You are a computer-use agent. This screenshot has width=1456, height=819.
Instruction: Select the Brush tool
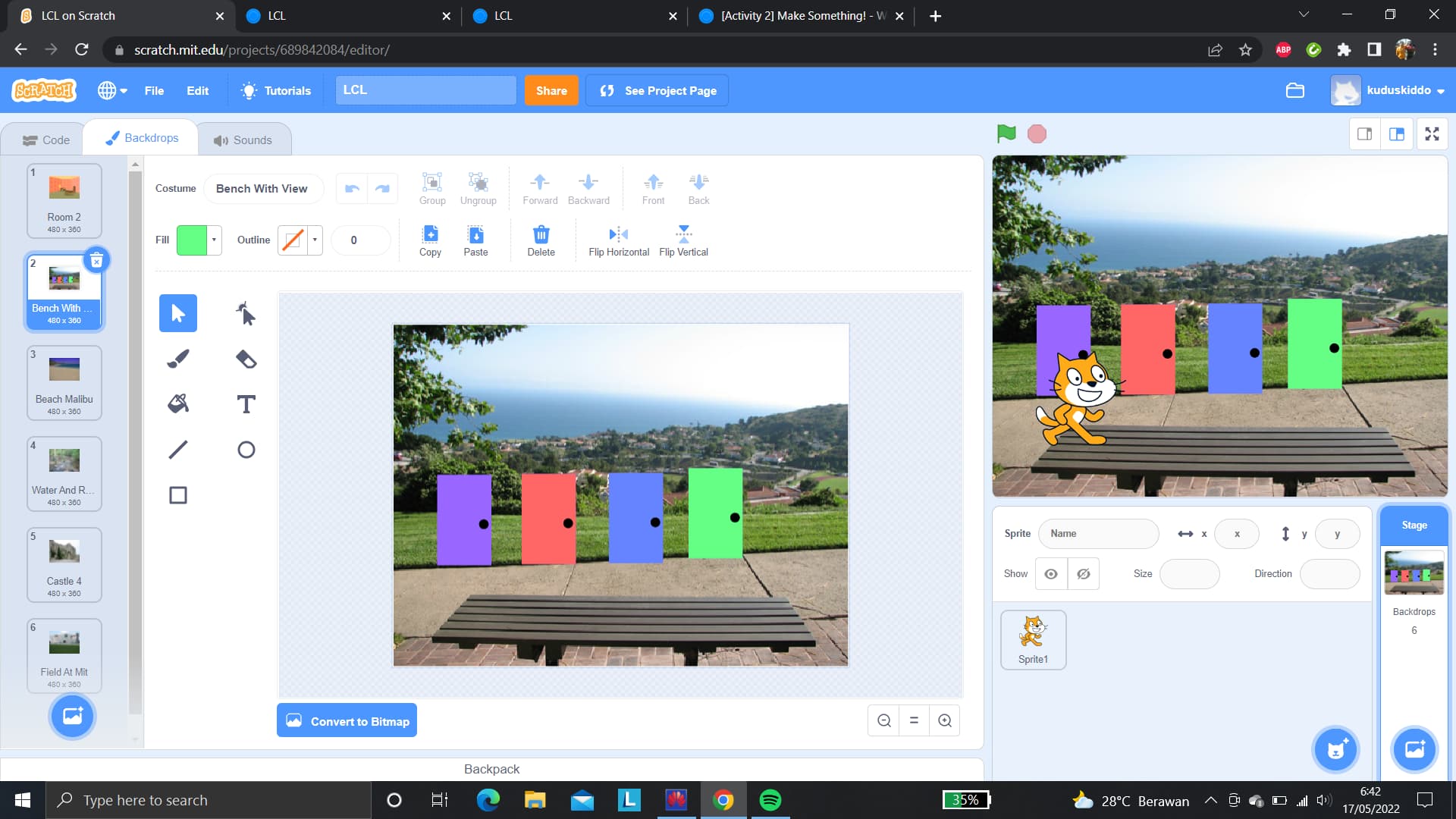click(x=177, y=359)
